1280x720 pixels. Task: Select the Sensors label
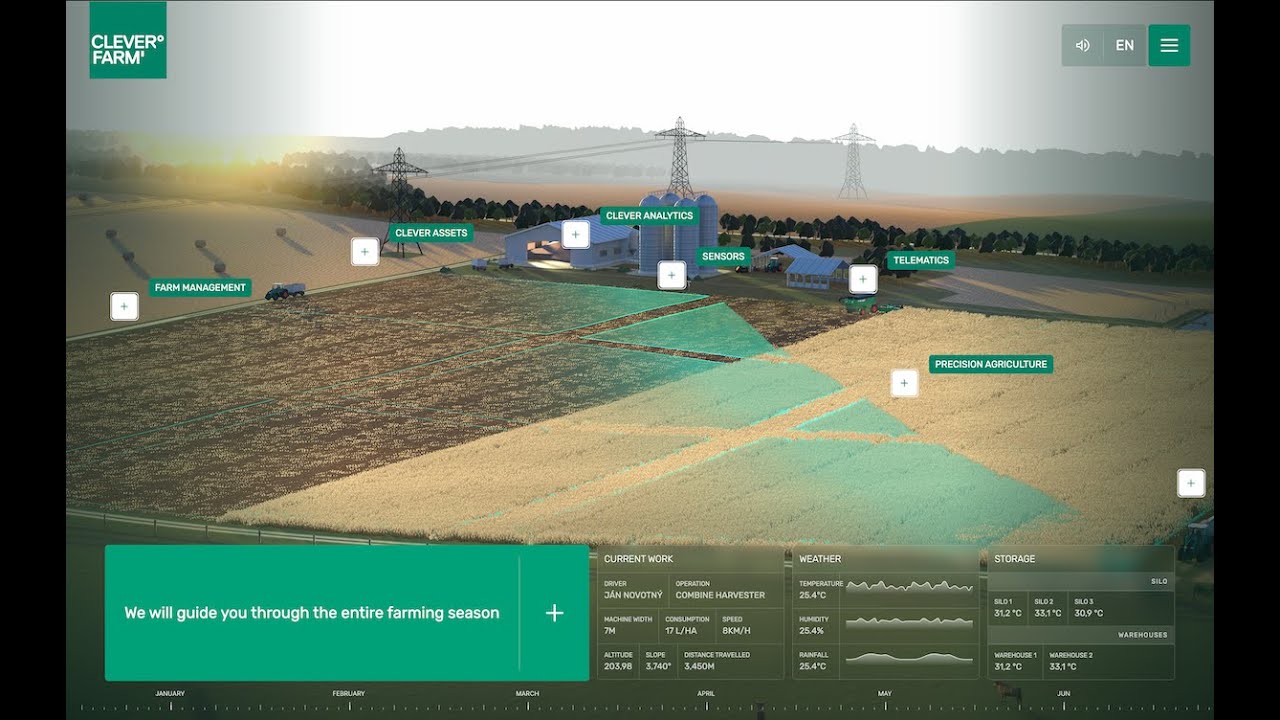723,256
